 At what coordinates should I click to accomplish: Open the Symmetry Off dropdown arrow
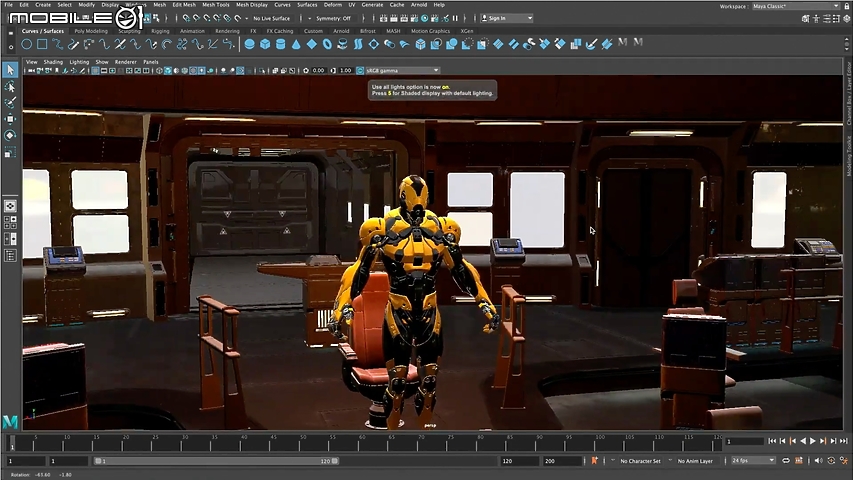309,19
